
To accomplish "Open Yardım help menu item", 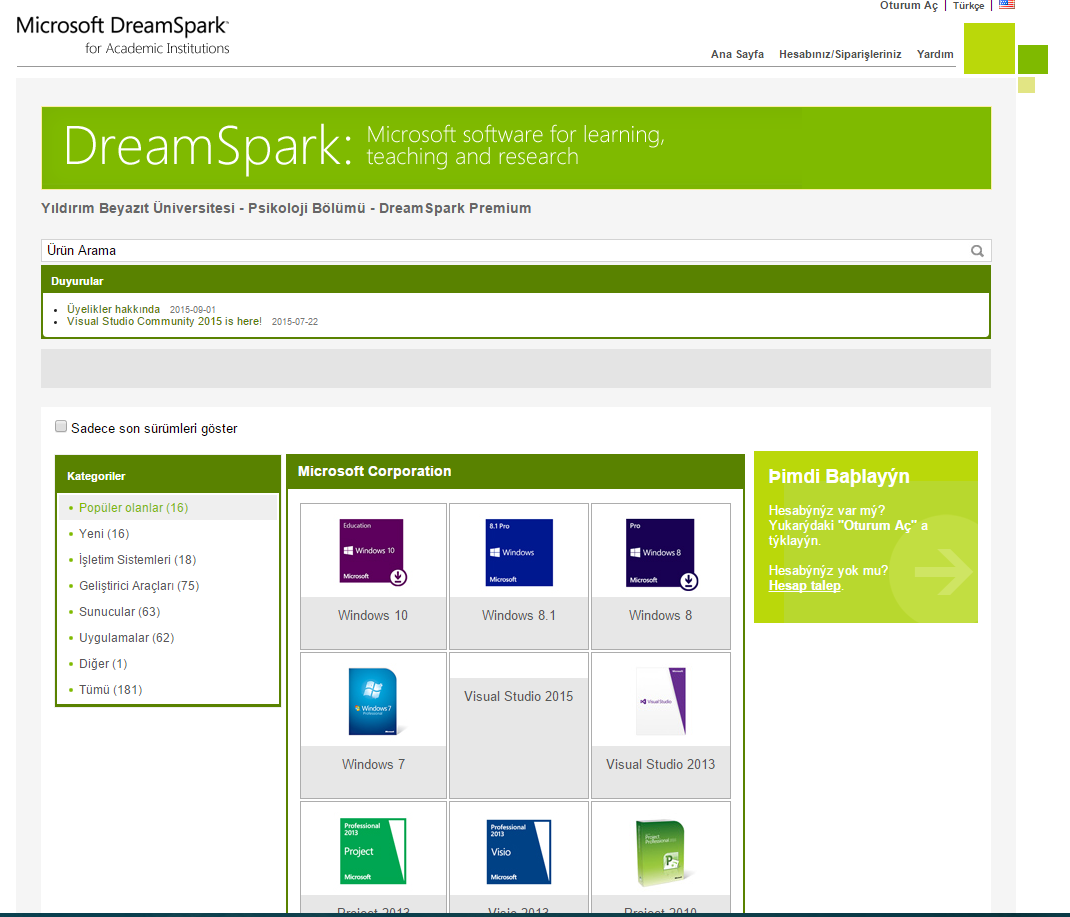I will tap(935, 54).
